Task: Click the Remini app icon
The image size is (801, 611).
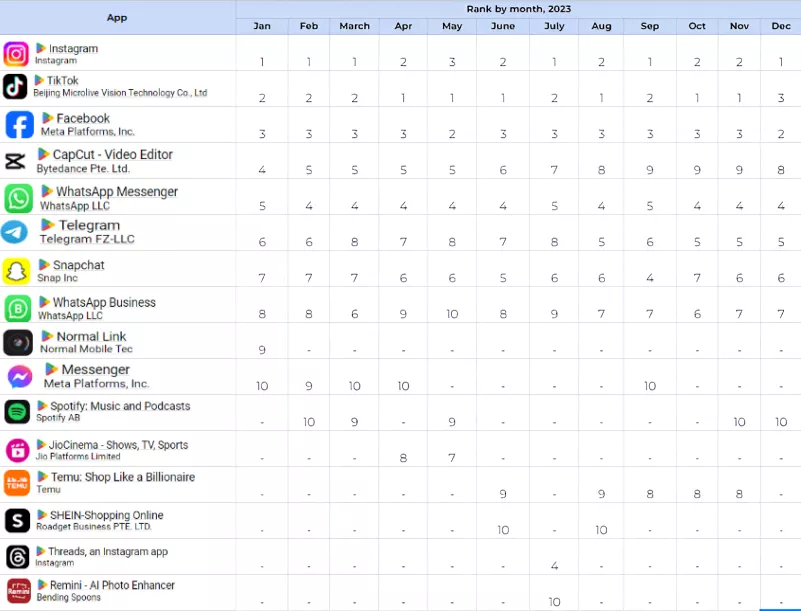Action: (x=19, y=591)
